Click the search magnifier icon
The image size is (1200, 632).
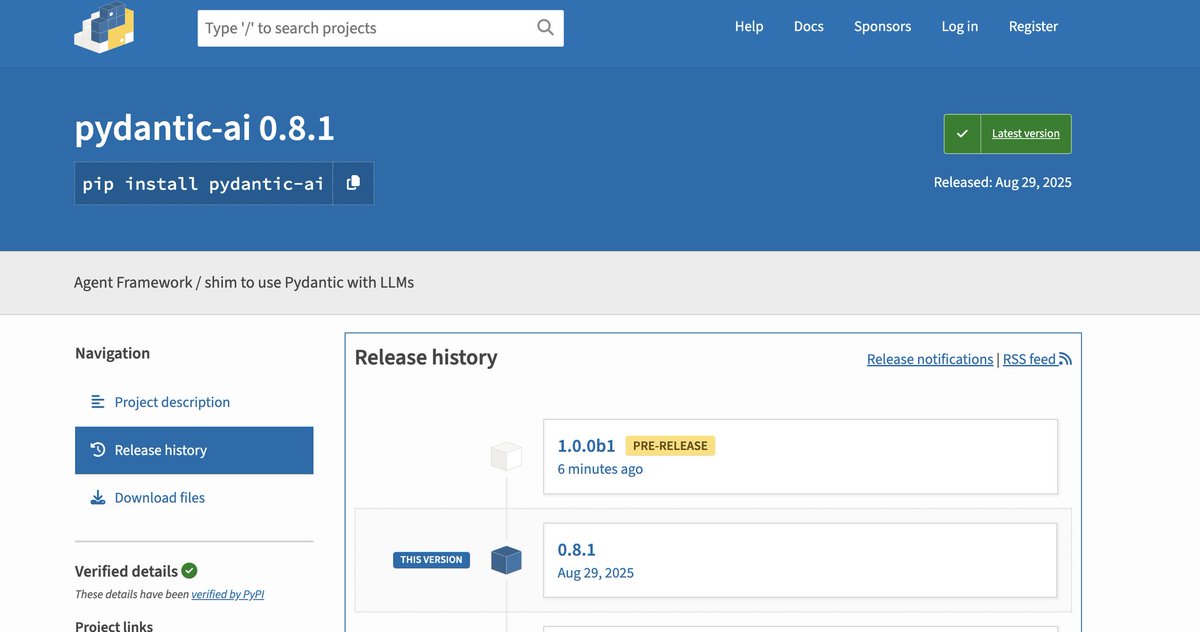click(545, 28)
